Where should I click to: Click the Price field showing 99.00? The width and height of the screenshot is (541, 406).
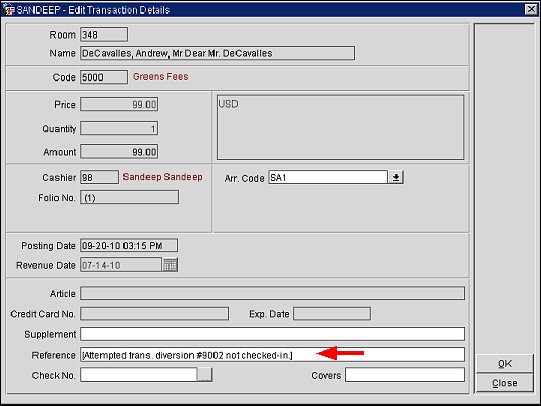coord(119,104)
